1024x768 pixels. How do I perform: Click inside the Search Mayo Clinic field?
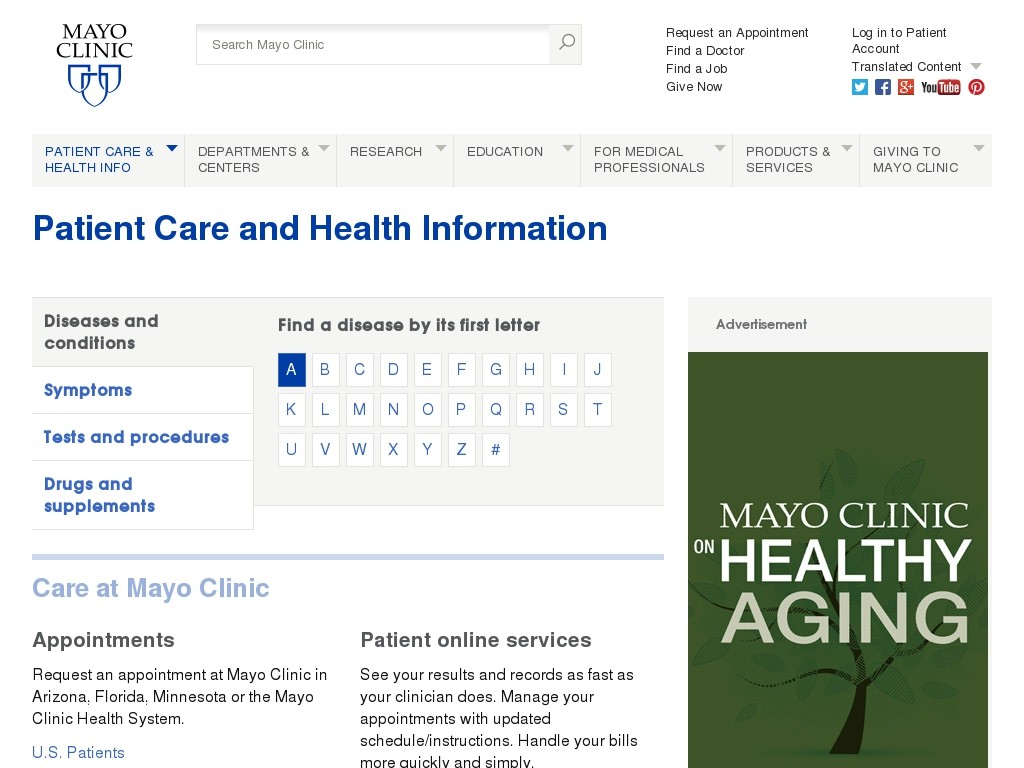tap(370, 44)
